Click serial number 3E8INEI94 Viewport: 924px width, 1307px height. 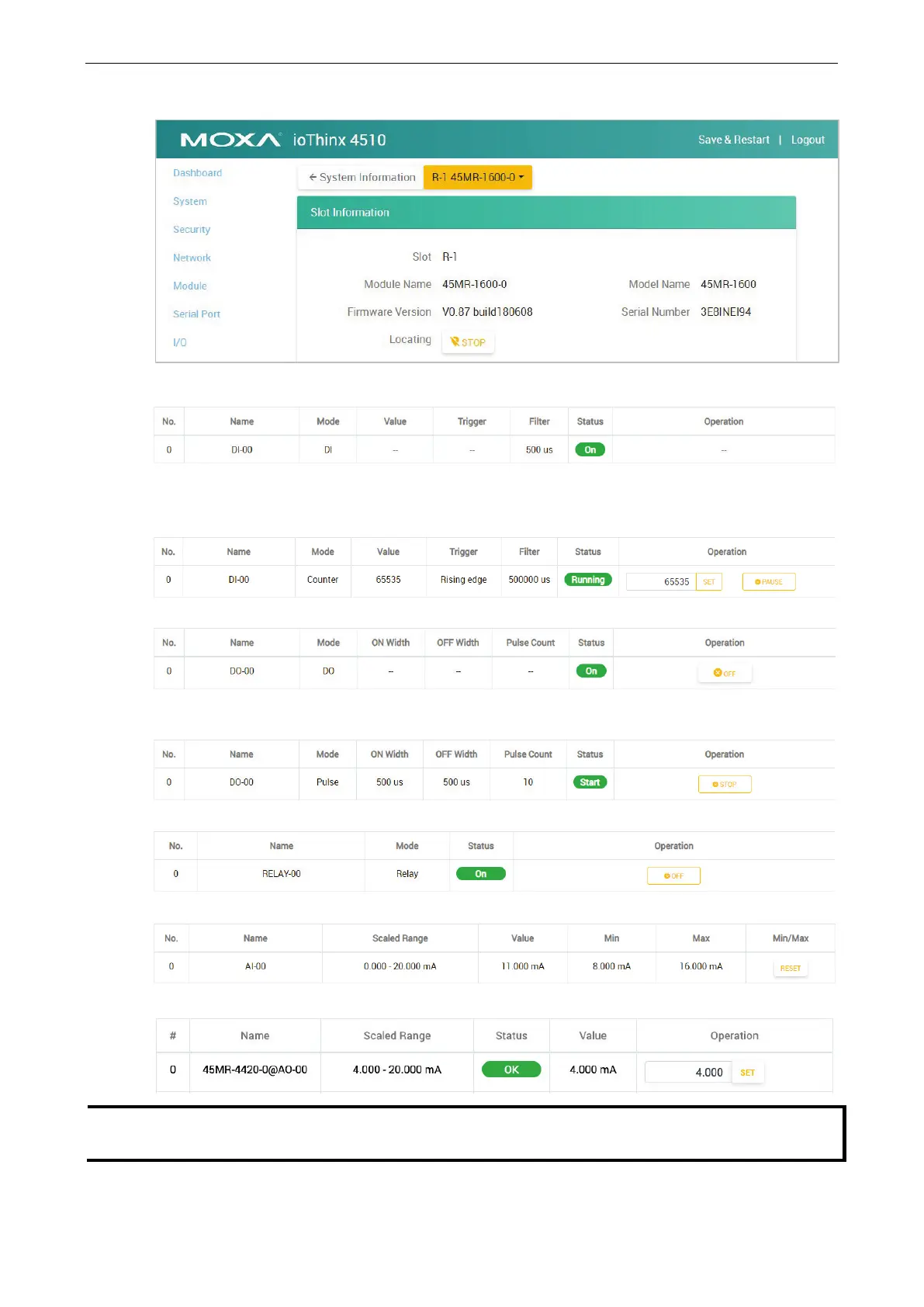pos(725,312)
